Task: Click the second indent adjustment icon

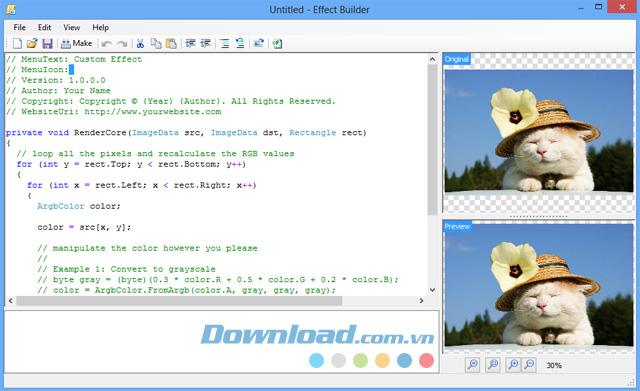Action: pyautogui.click(x=206, y=43)
